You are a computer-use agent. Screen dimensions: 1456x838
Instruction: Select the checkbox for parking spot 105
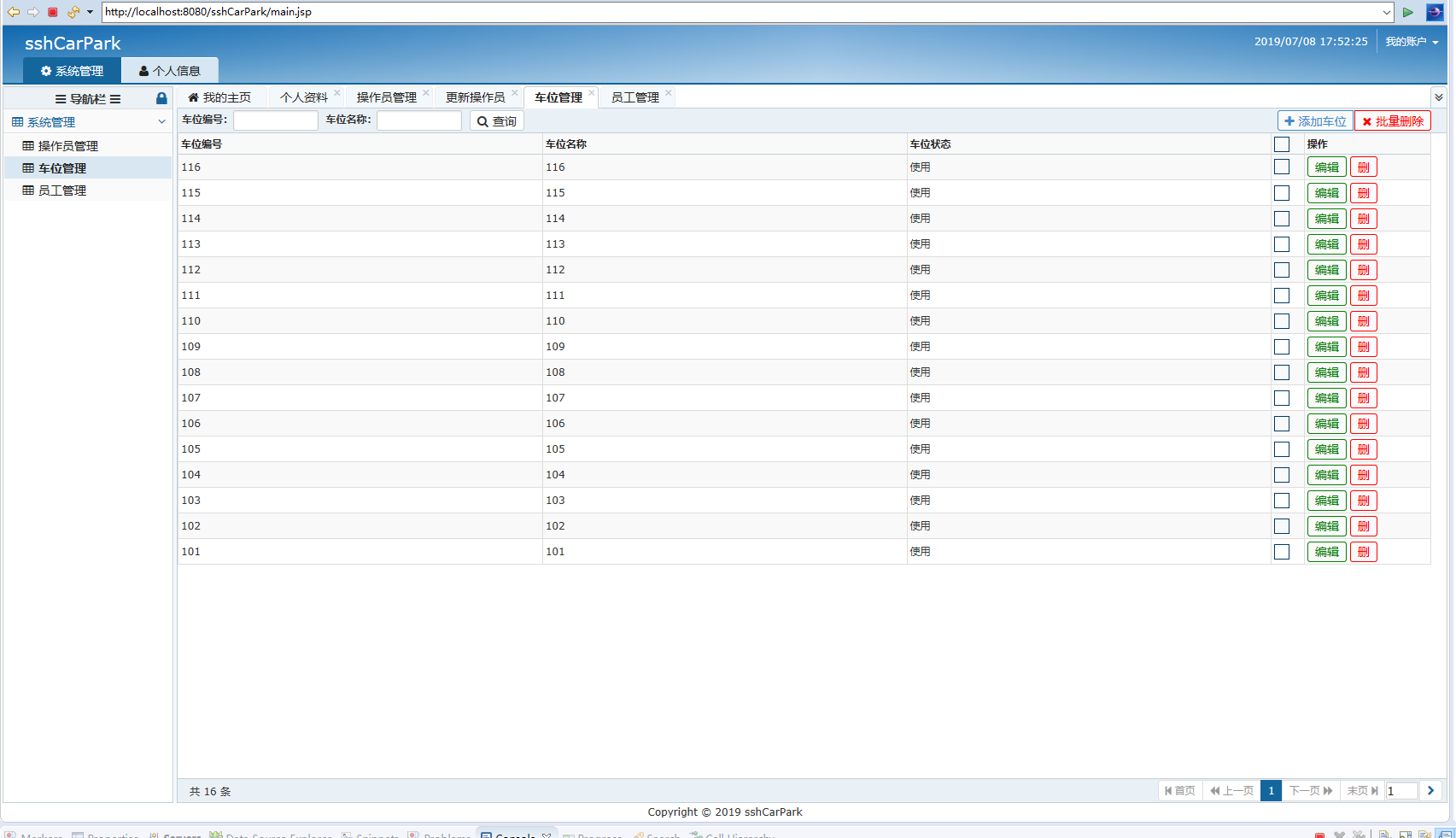click(x=1281, y=449)
